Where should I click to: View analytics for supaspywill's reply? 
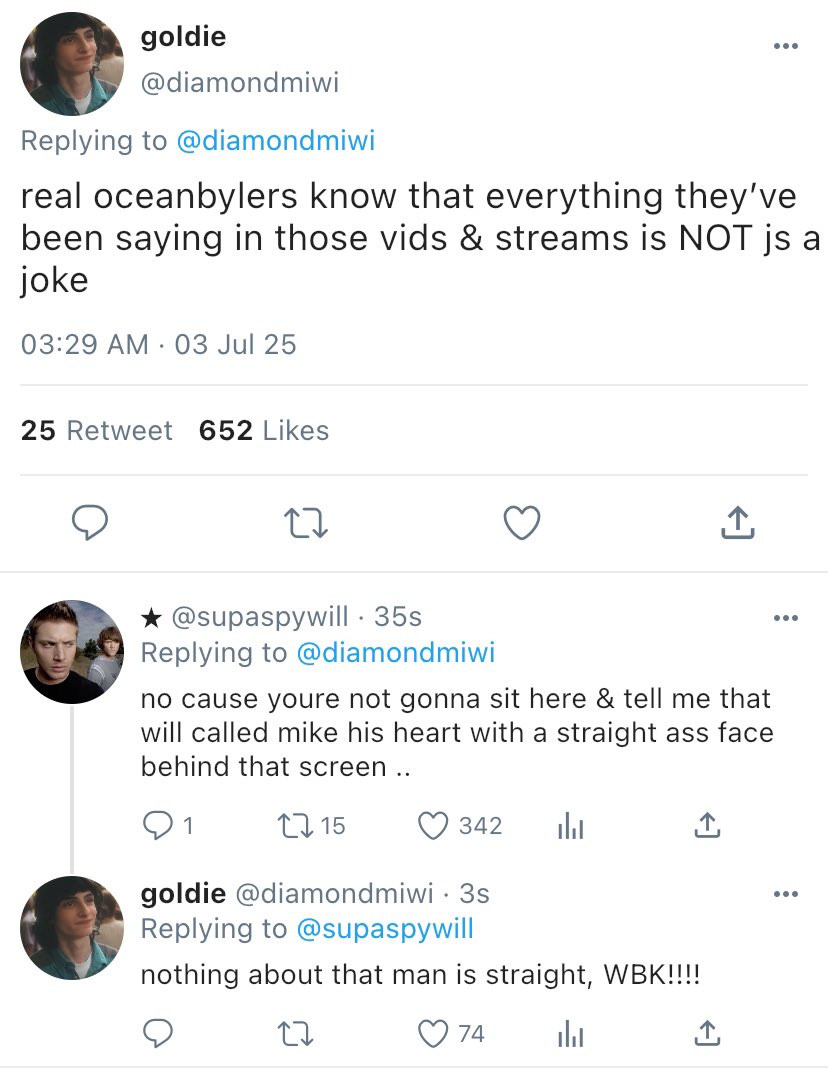point(568,826)
